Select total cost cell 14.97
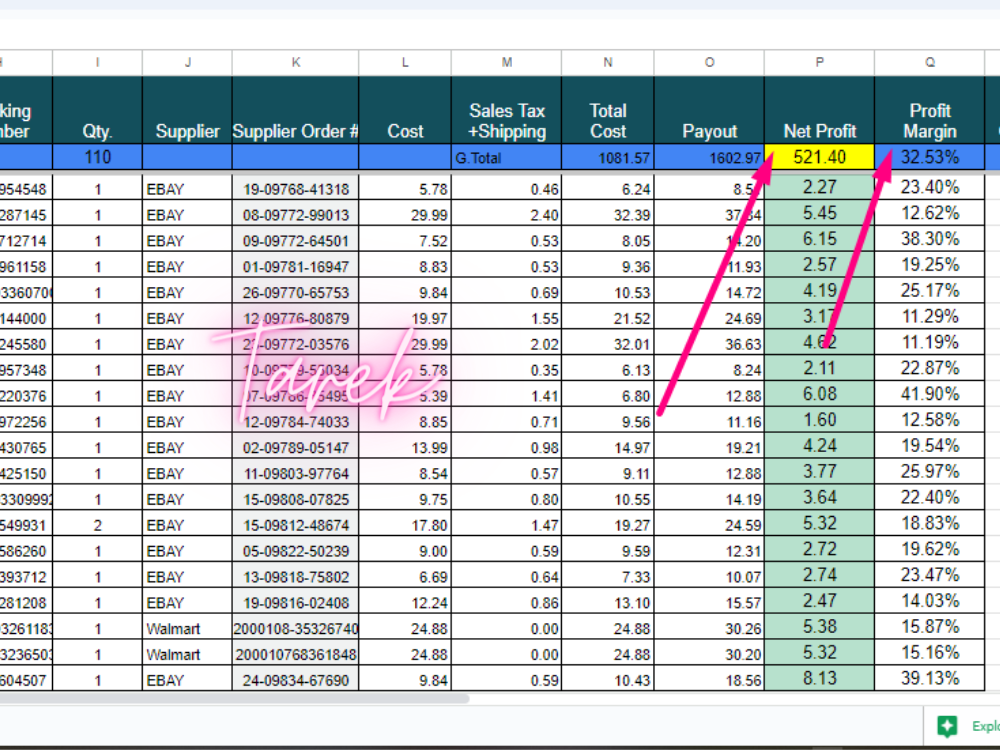This screenshot has height=750, width=1000. point(608,448)
